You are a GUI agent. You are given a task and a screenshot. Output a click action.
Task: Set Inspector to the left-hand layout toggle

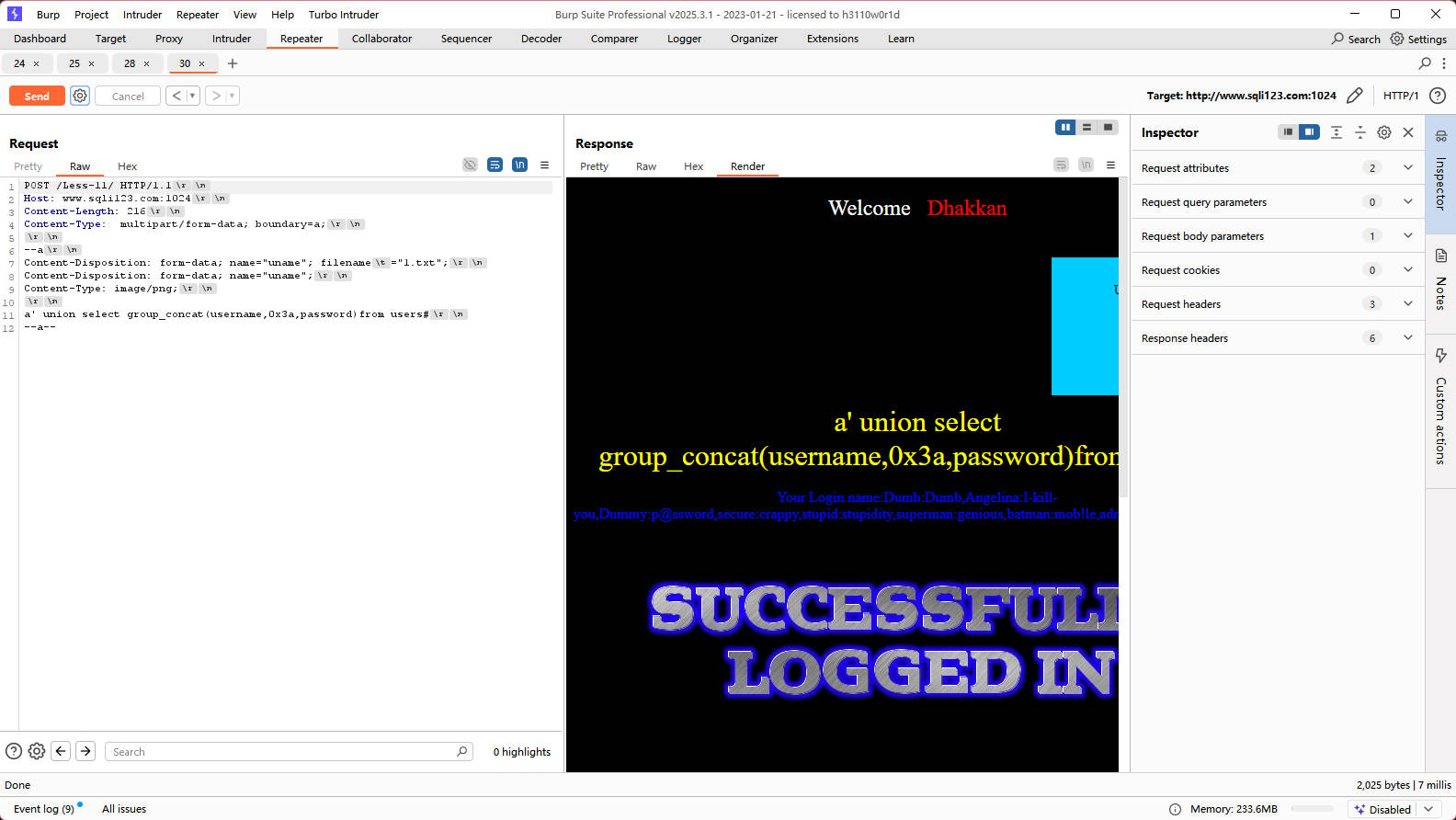(x=1288, y=132)
